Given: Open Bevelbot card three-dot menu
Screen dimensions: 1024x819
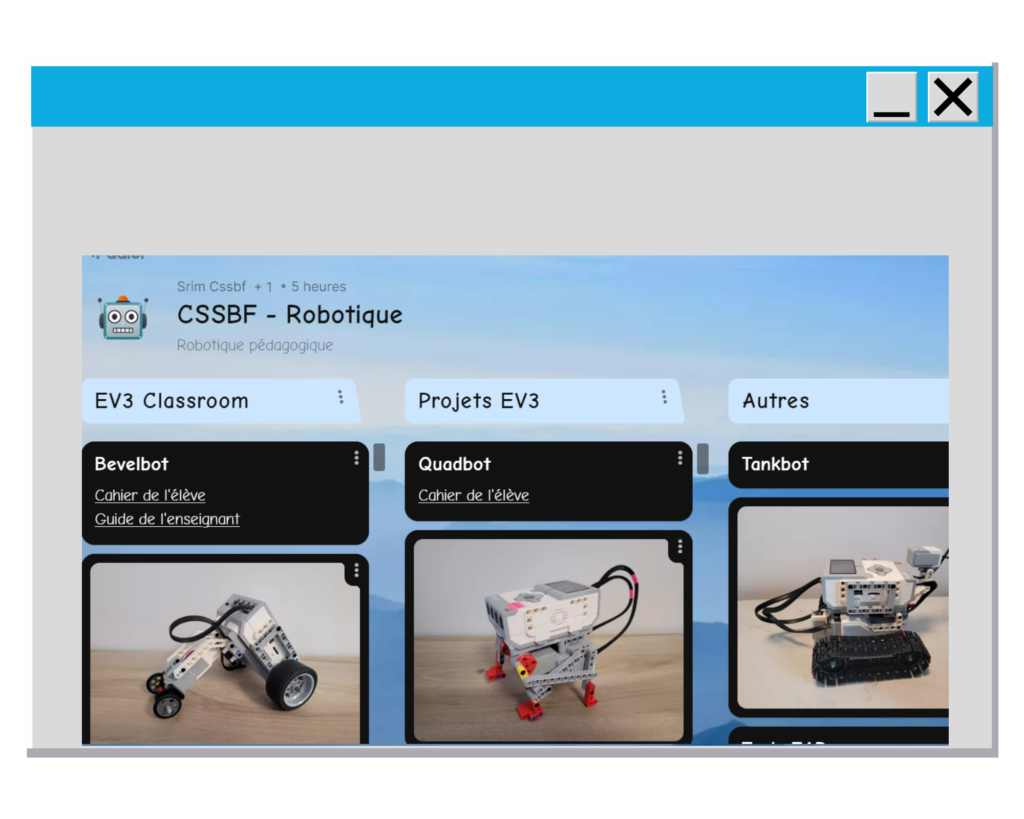Looking at the screenshot, I should point(356,458).
